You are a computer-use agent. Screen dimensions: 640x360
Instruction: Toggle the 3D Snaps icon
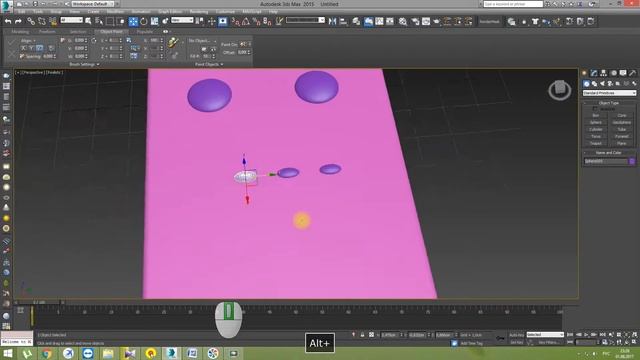pyautogui.click(x=236, y=22)
